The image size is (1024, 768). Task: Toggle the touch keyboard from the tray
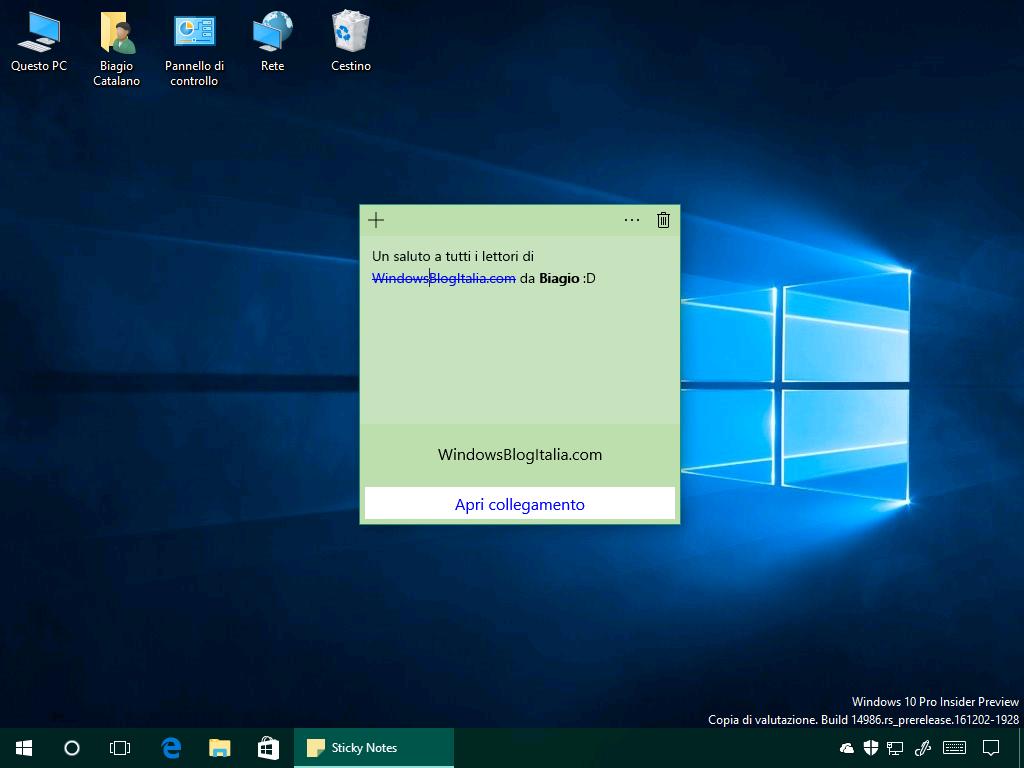click(x=954, y=747)
